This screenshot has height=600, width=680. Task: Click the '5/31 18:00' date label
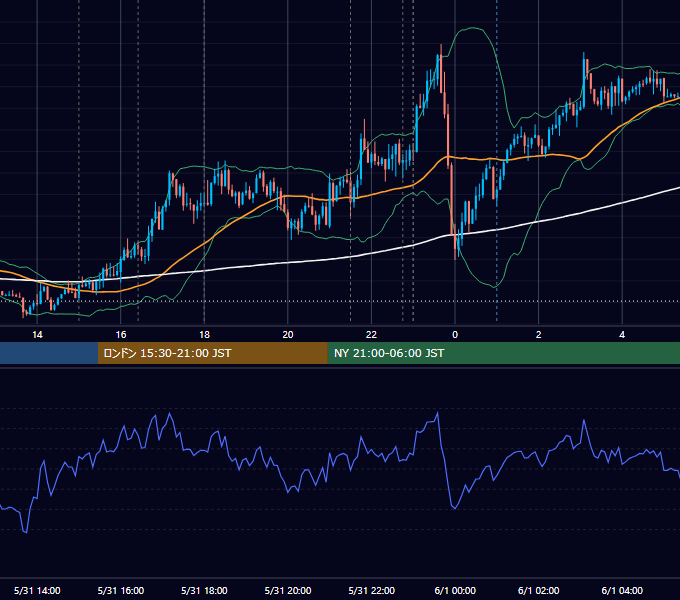[204, 590]
